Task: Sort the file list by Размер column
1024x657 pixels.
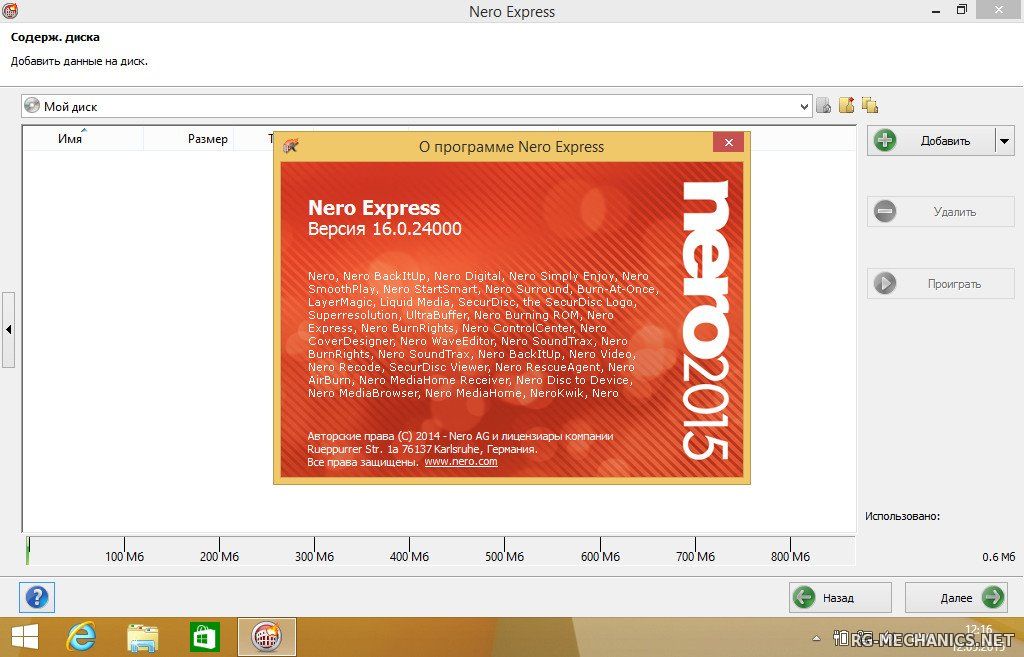Action: 208,138
